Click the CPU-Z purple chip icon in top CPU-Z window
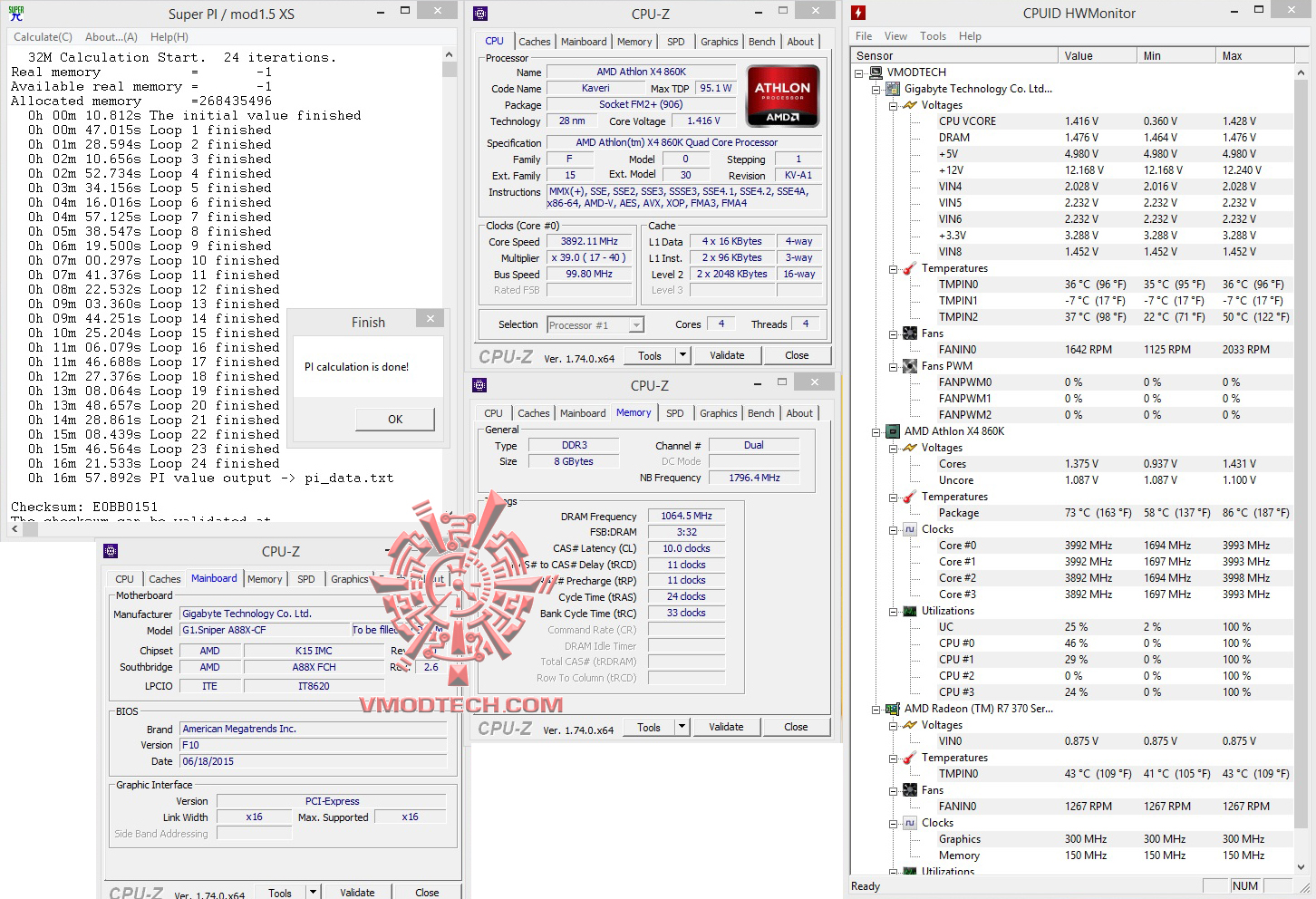1316x899 pixels. point(480,14)
